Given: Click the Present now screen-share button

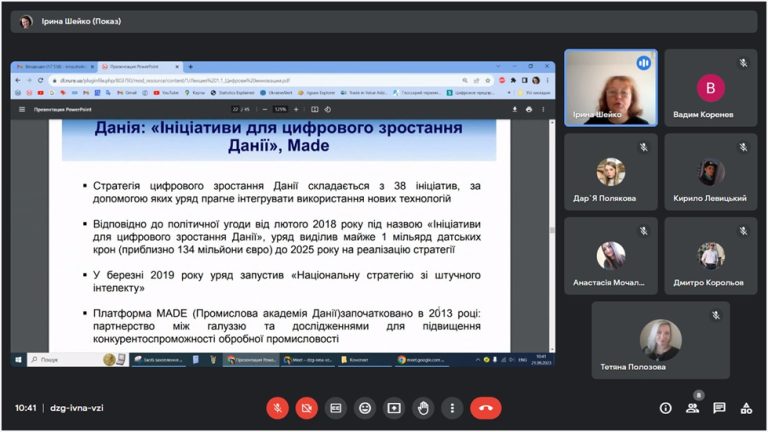Looking at the screenshot, I should tap(394, 408).
